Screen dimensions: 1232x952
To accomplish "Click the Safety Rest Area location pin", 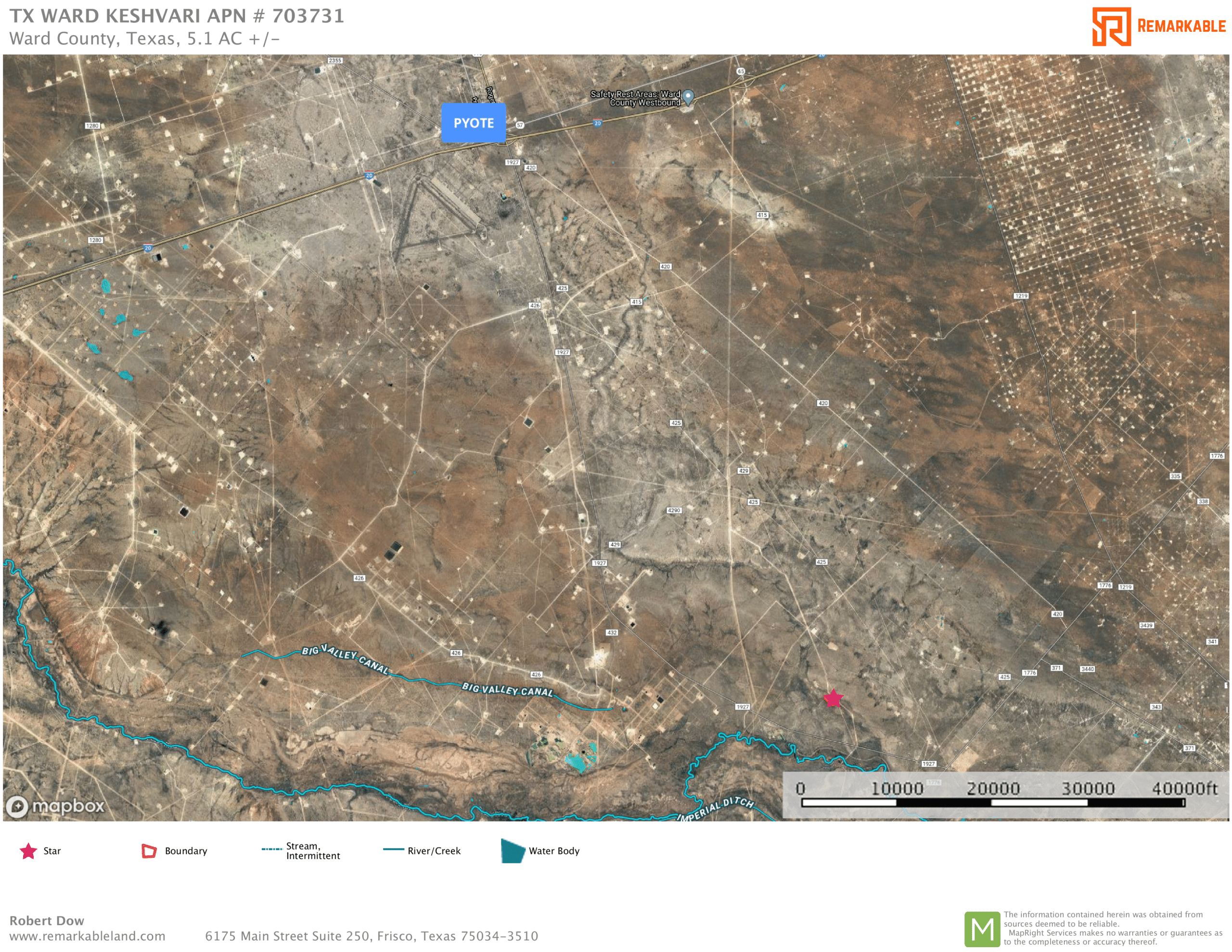I will tap(688, 98).
